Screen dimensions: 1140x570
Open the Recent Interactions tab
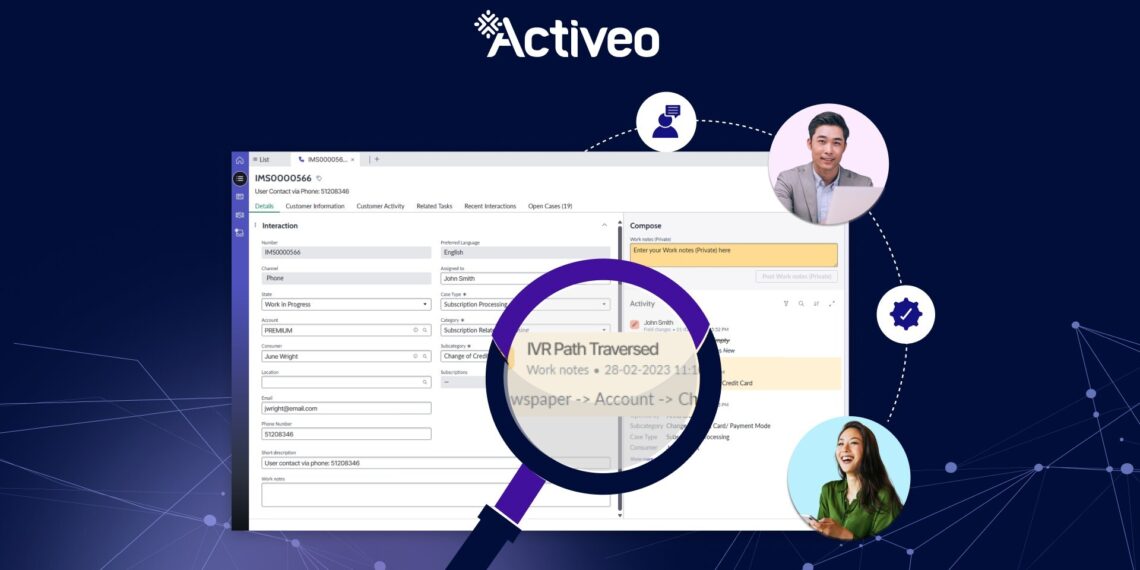point(490,206)
